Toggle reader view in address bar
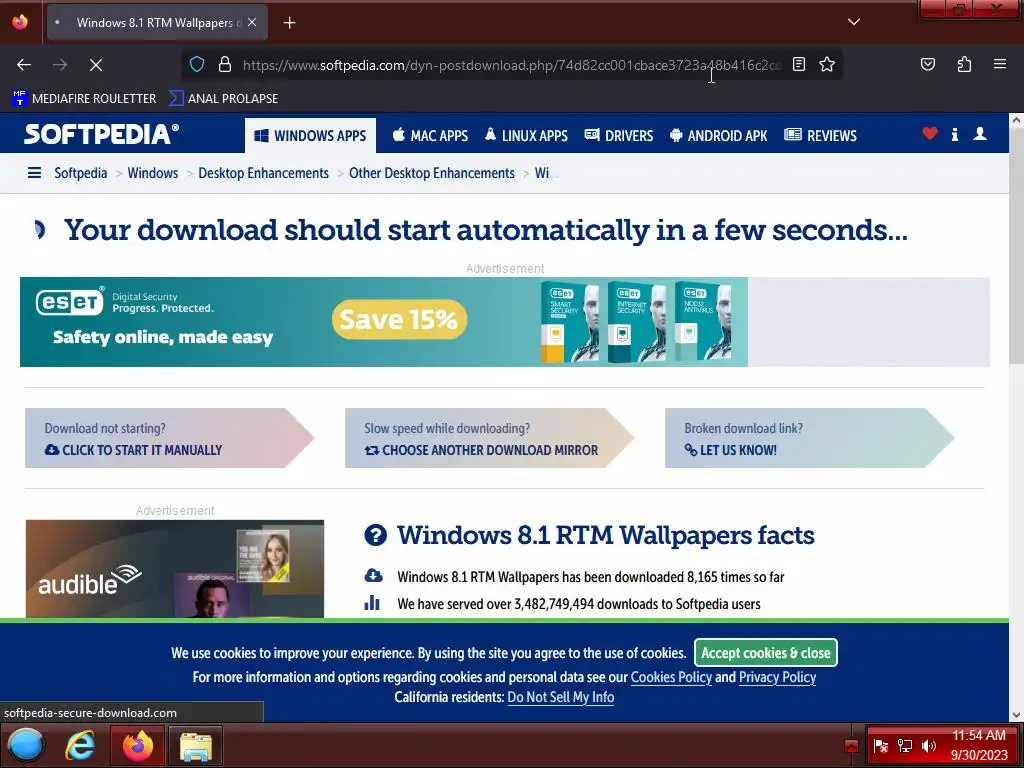 pyautogui.click(x=799, y=64)
